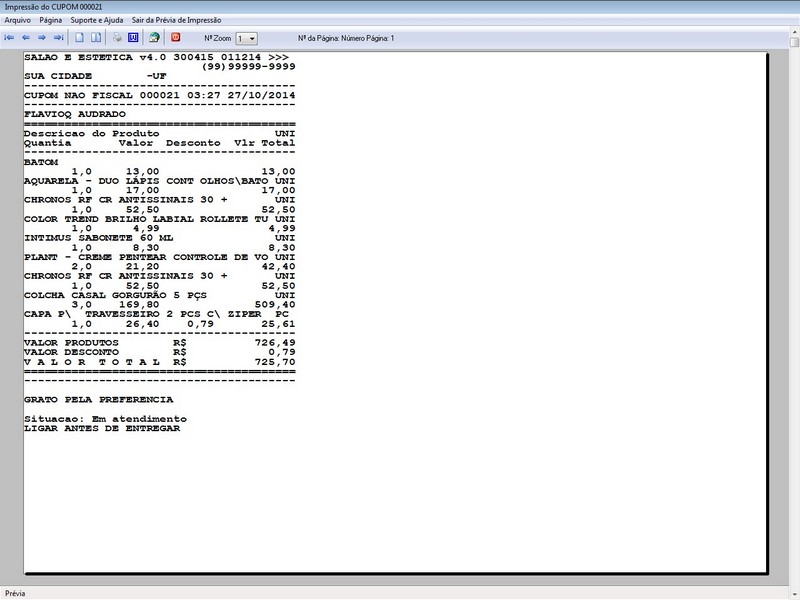Screen dimensions: 800x600
Task: Click 'SUA CIDADE -UF' line
Action: click(x=95, y=76)
